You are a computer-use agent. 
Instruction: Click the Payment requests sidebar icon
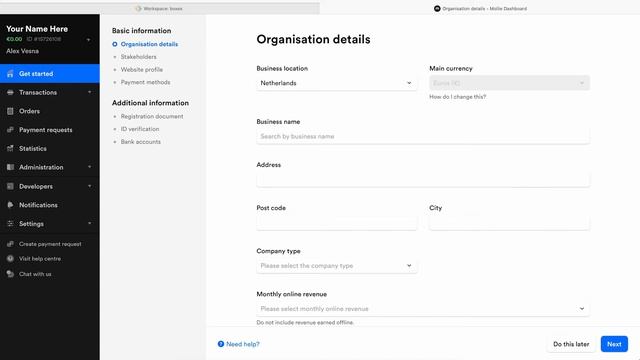coord(10,130)
